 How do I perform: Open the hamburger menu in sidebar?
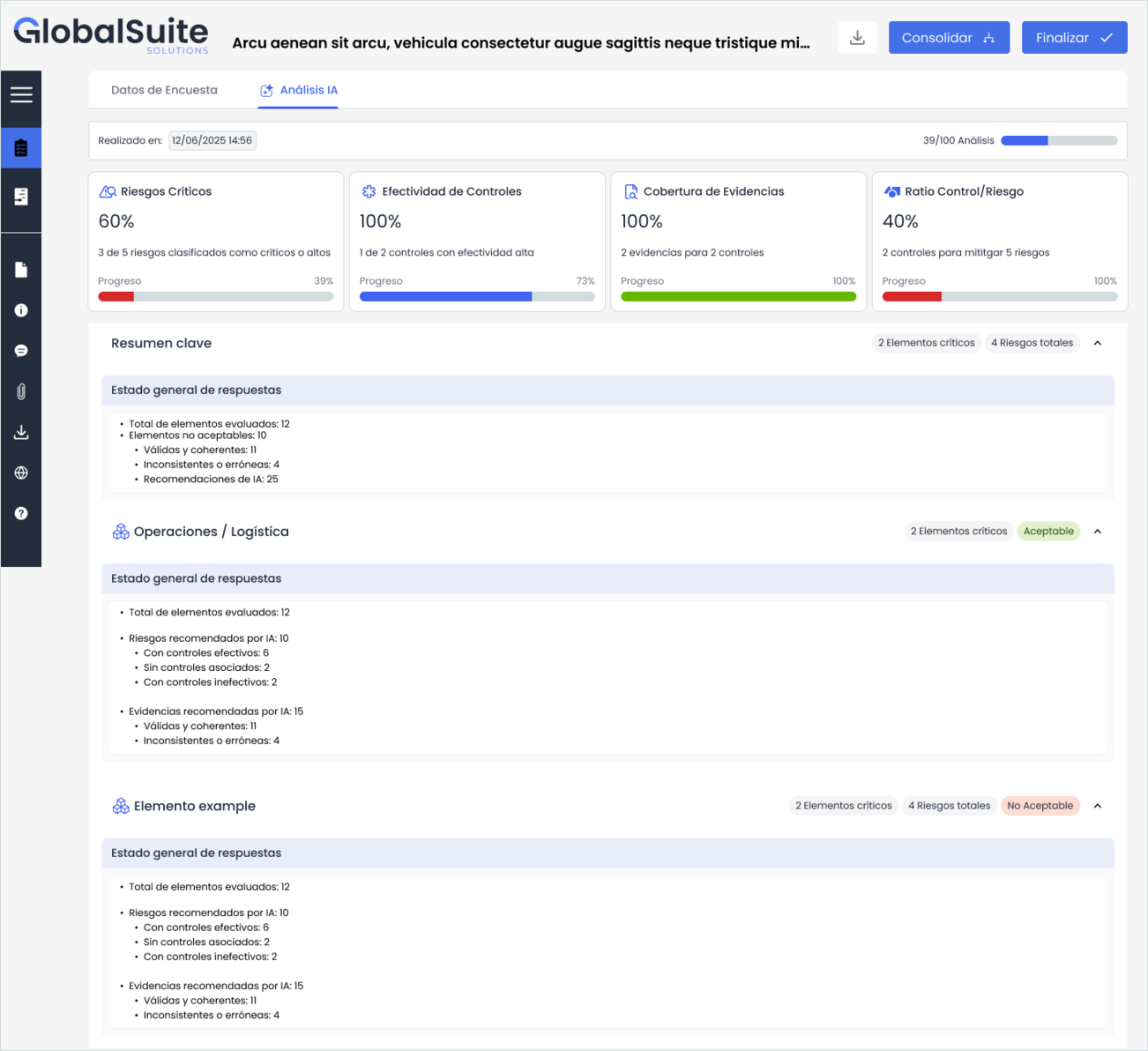(x=21, y=94)
